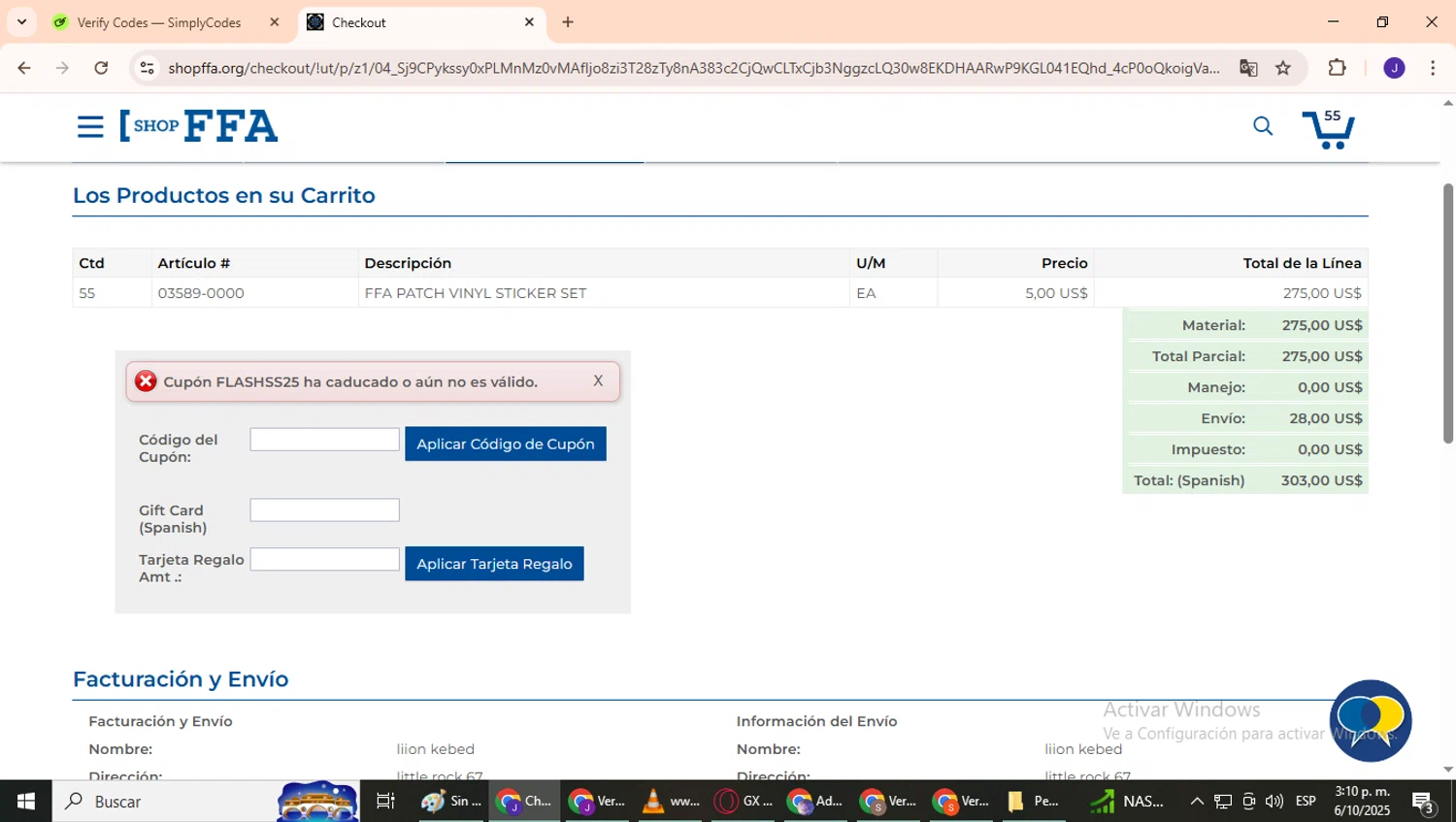Open the volume speaker tray icon
This screenshot has height=822, width=1456.
tap(1274, 802)
